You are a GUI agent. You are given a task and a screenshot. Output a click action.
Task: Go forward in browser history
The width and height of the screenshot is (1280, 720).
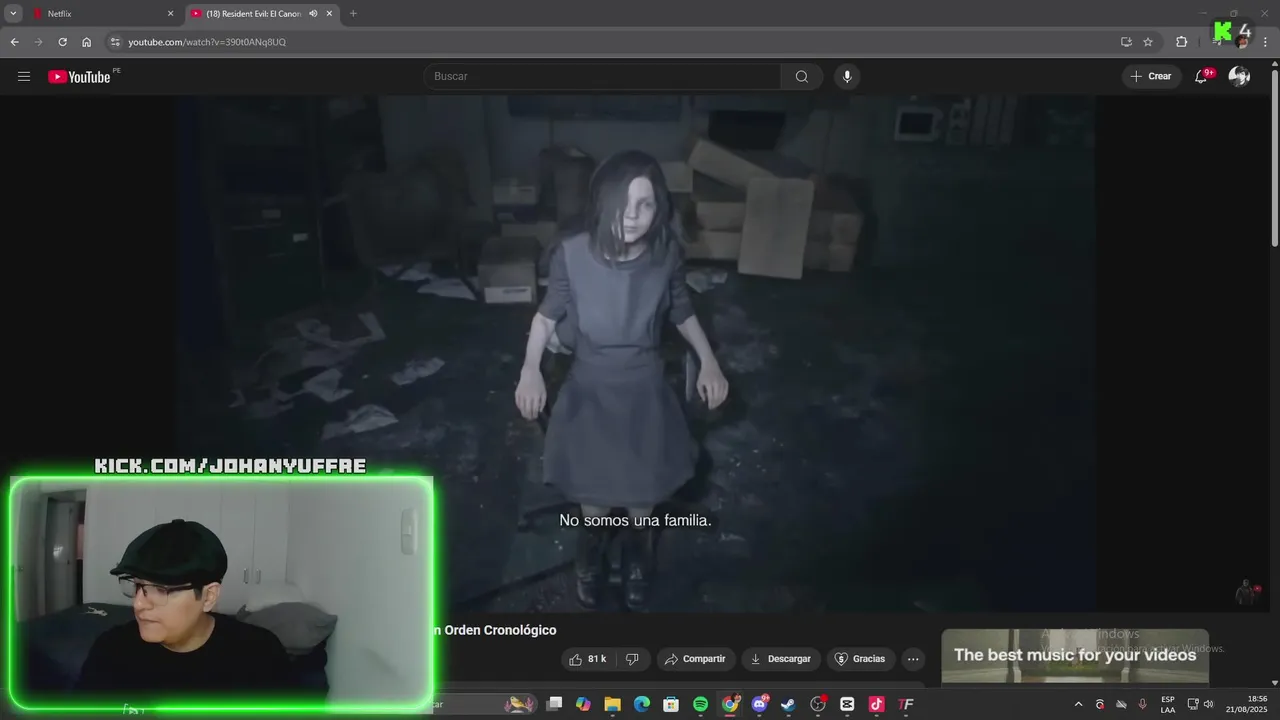[38, 42]
